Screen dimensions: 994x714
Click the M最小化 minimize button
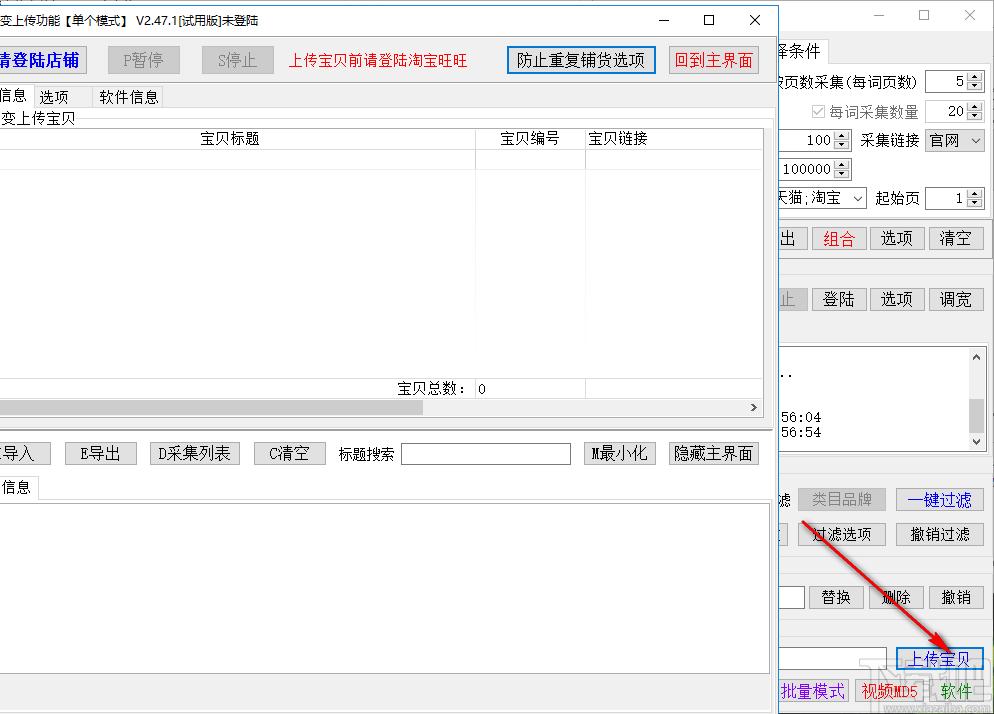tap(619, 453)
